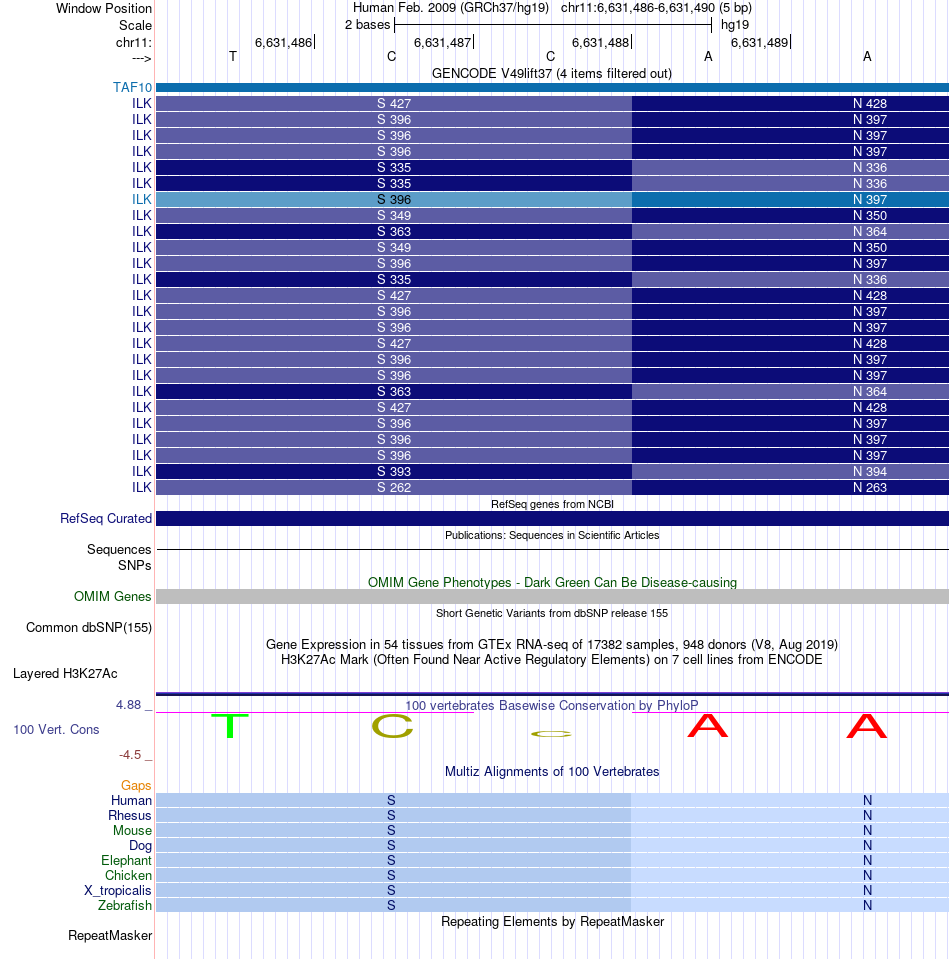Click the GTEx Gene Expression title

[x=552, y=644]
